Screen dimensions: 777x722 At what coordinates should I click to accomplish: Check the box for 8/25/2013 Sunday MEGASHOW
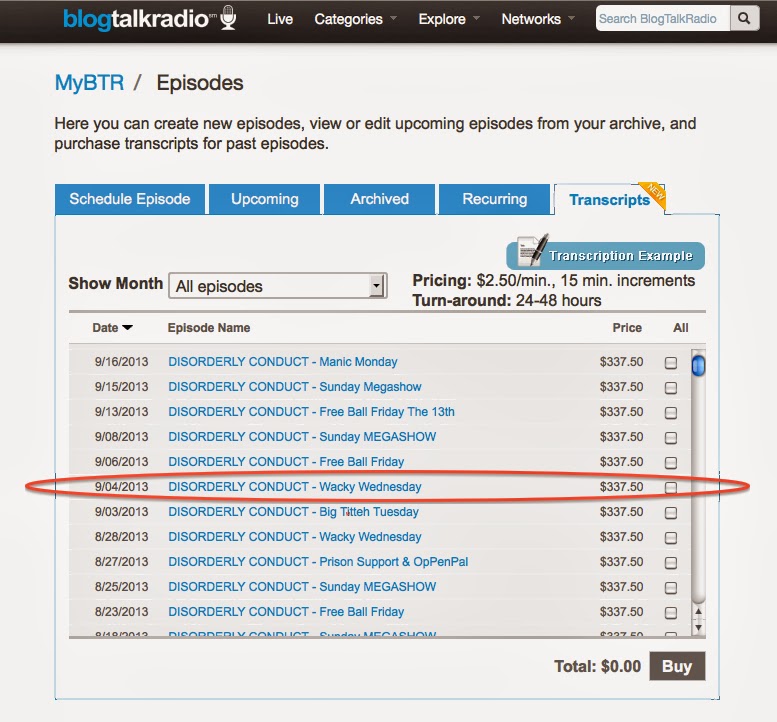pyautogui.click(x=670, y=588)
